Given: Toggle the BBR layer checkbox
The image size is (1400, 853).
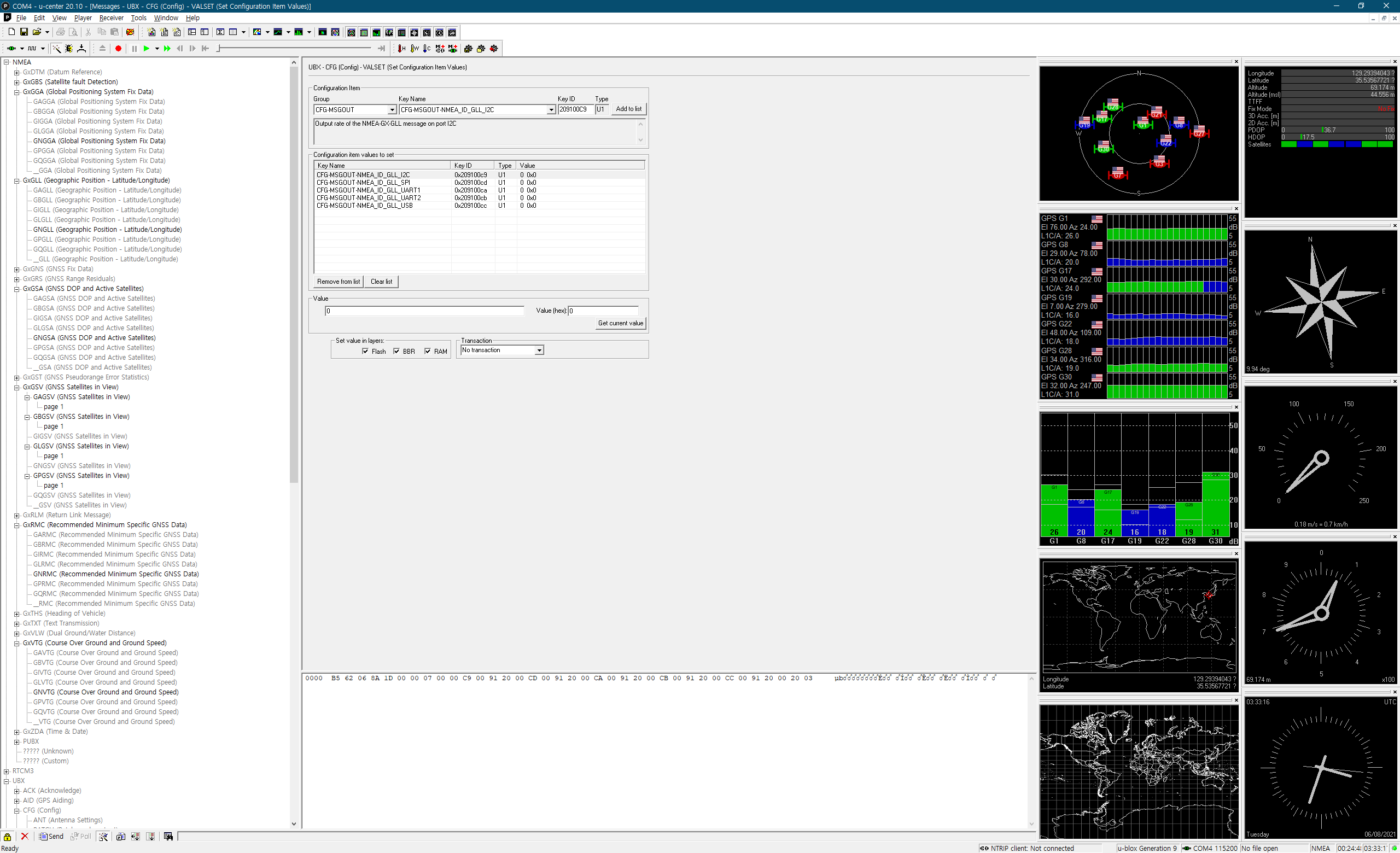Looking at the screenshot, I should tap(396, 351).
